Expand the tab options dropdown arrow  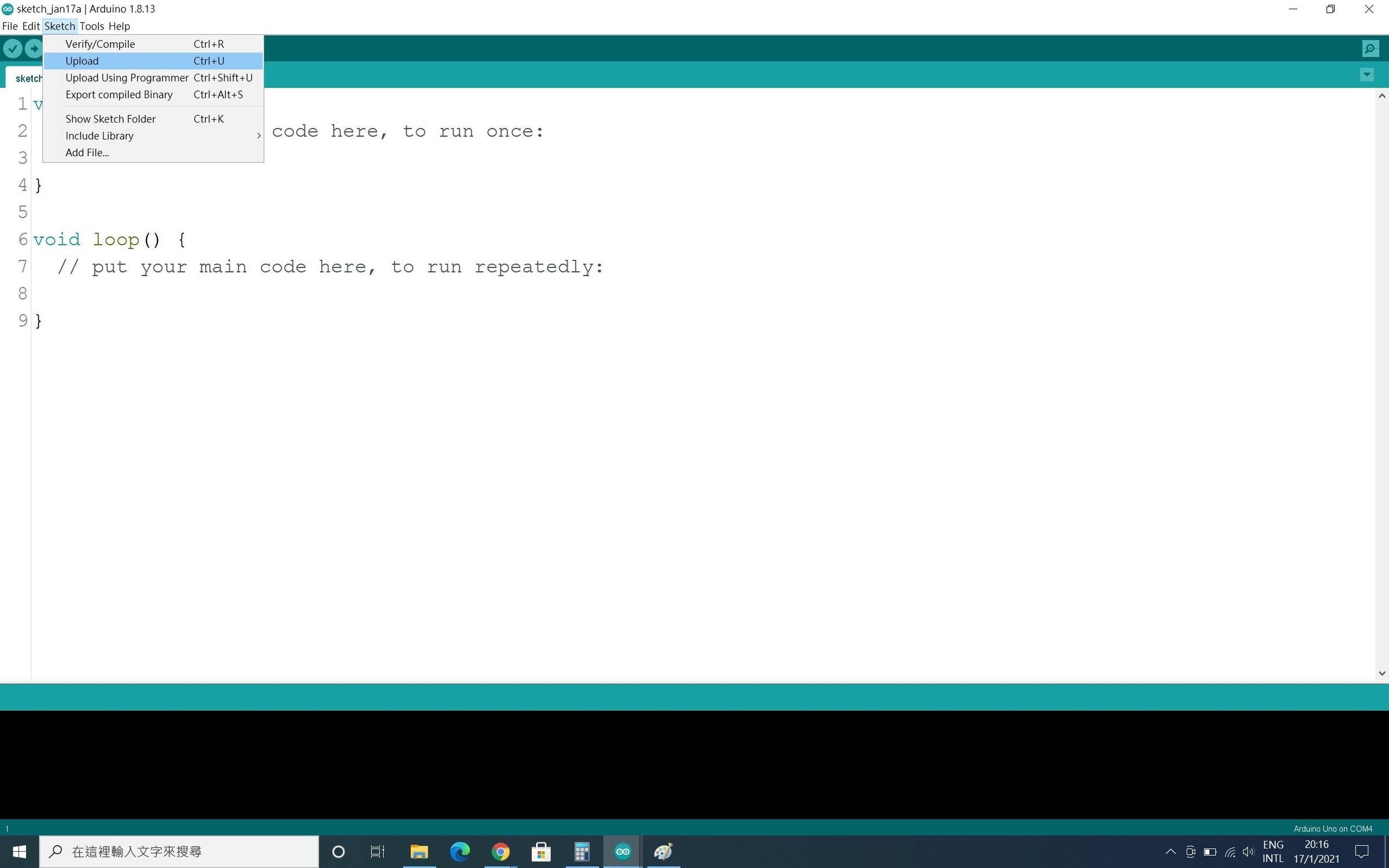pos(1367,75)
